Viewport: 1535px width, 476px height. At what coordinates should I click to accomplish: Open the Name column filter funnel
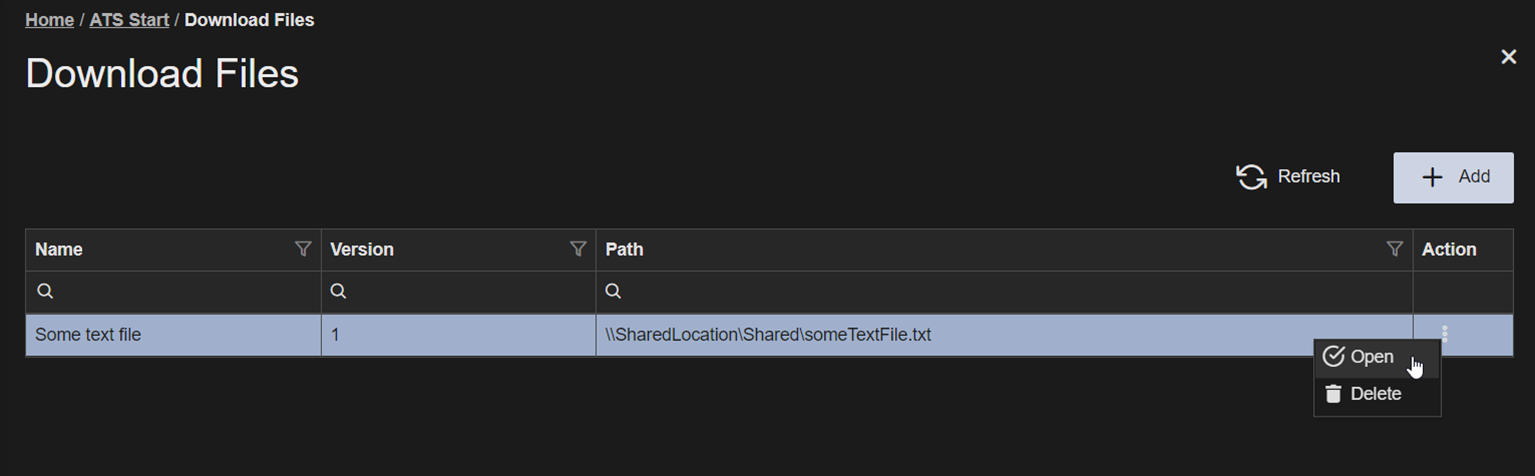click(303, 249)
